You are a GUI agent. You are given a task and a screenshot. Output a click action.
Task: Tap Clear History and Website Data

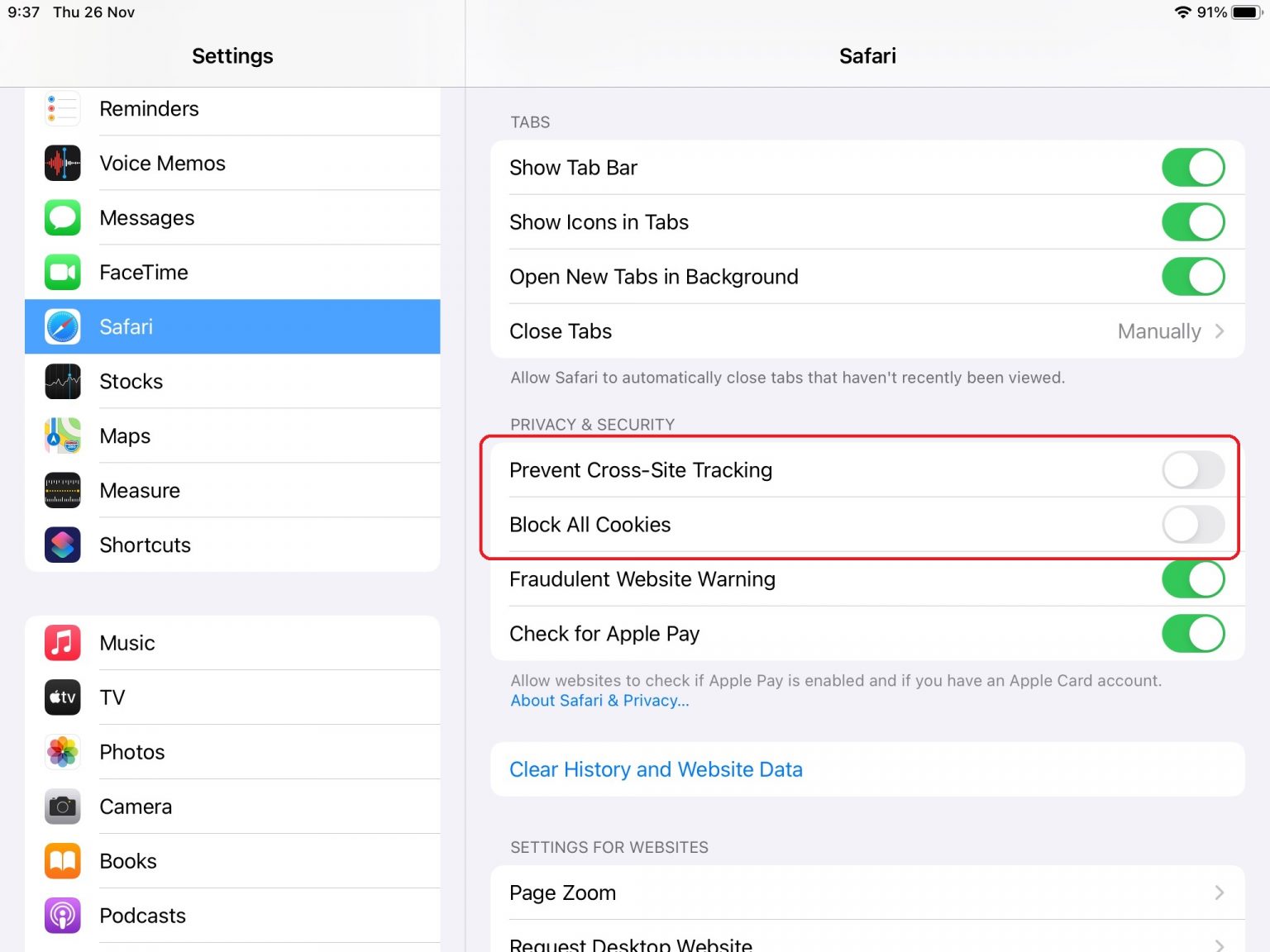point(656,769)
